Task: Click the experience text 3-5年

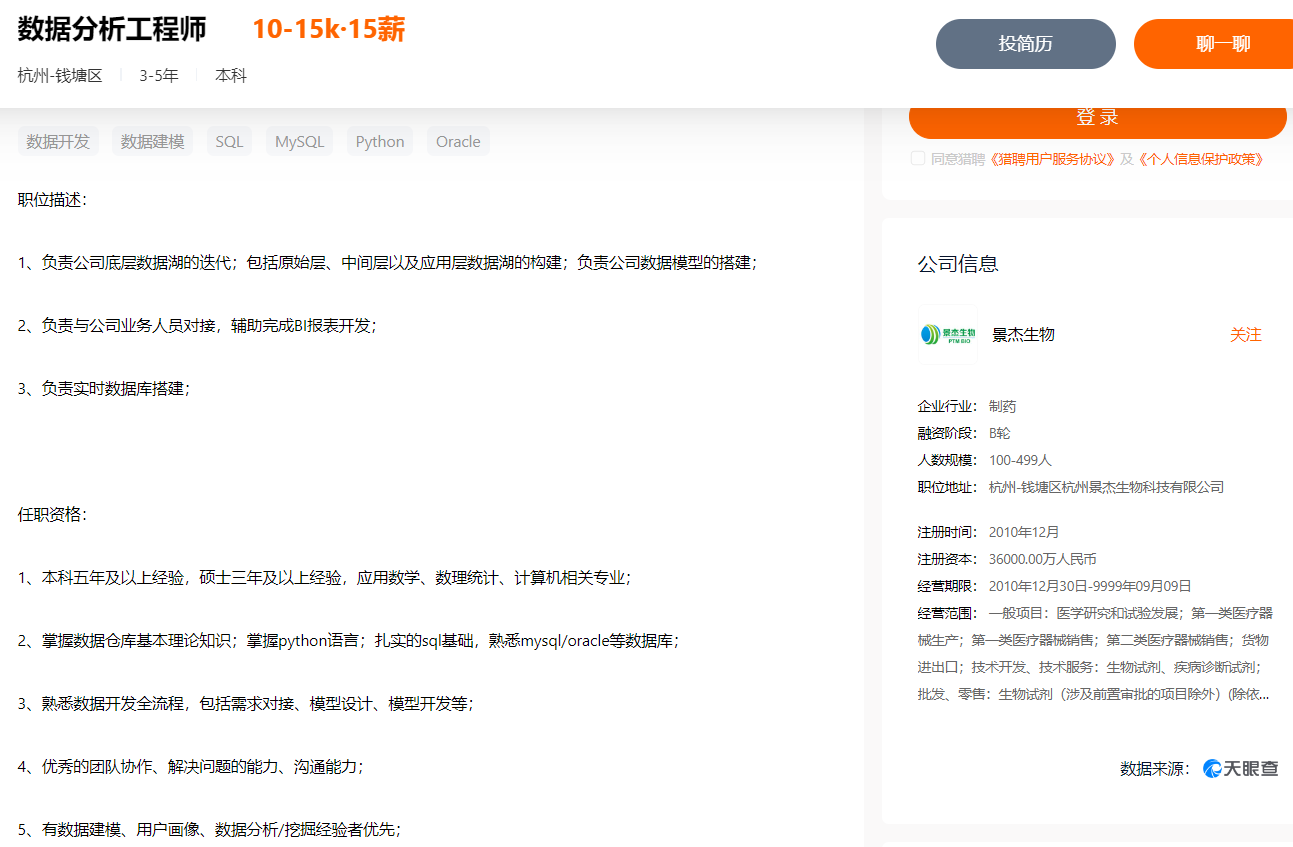Action: 159,76
